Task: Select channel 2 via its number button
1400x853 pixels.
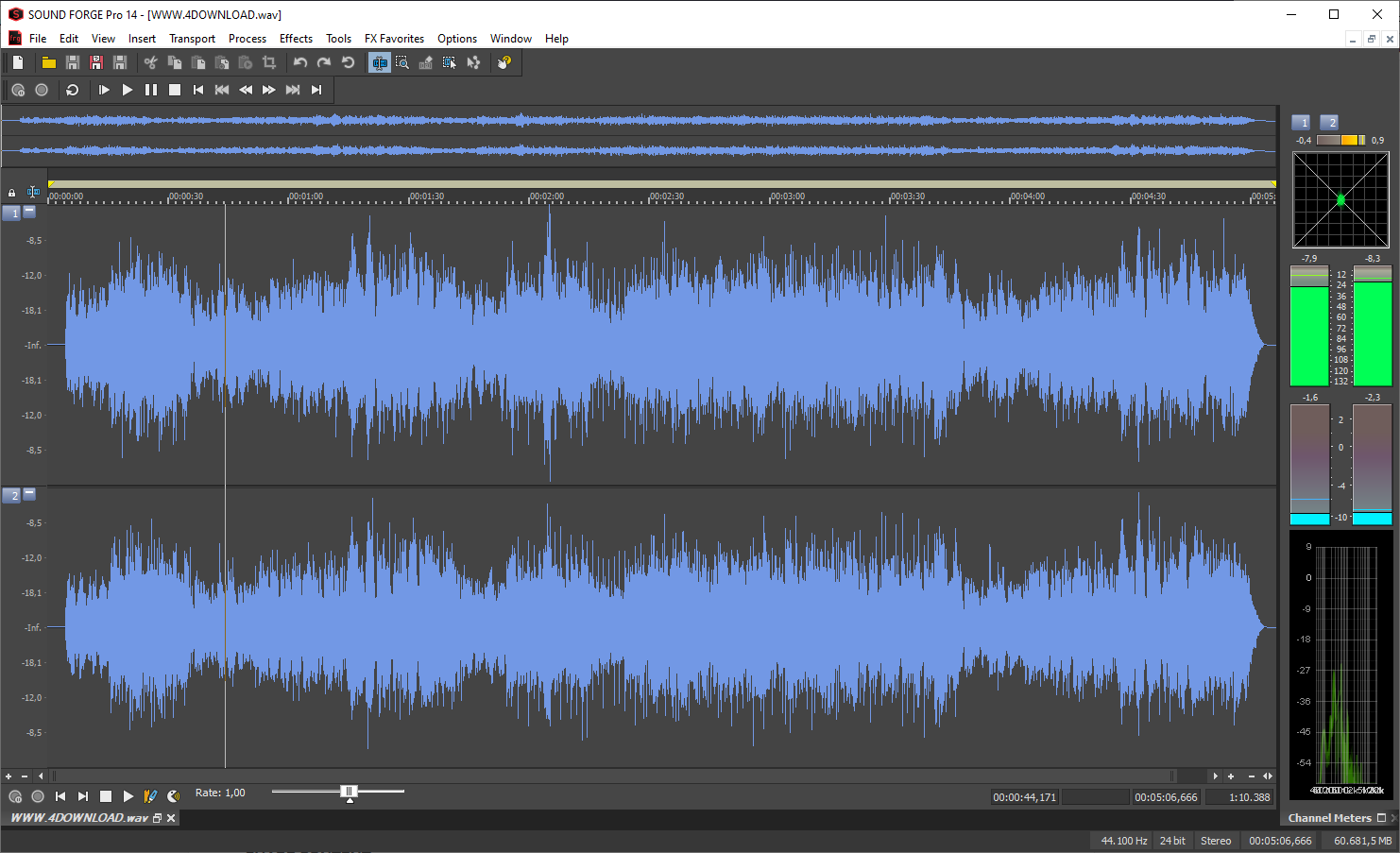Action: tap(12, 496)
